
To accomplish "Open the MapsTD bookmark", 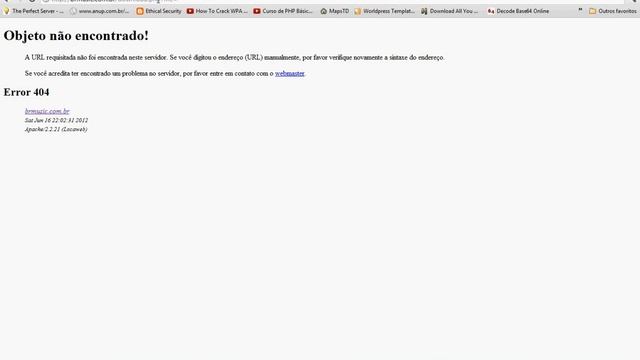I will (x=335, y=11).
